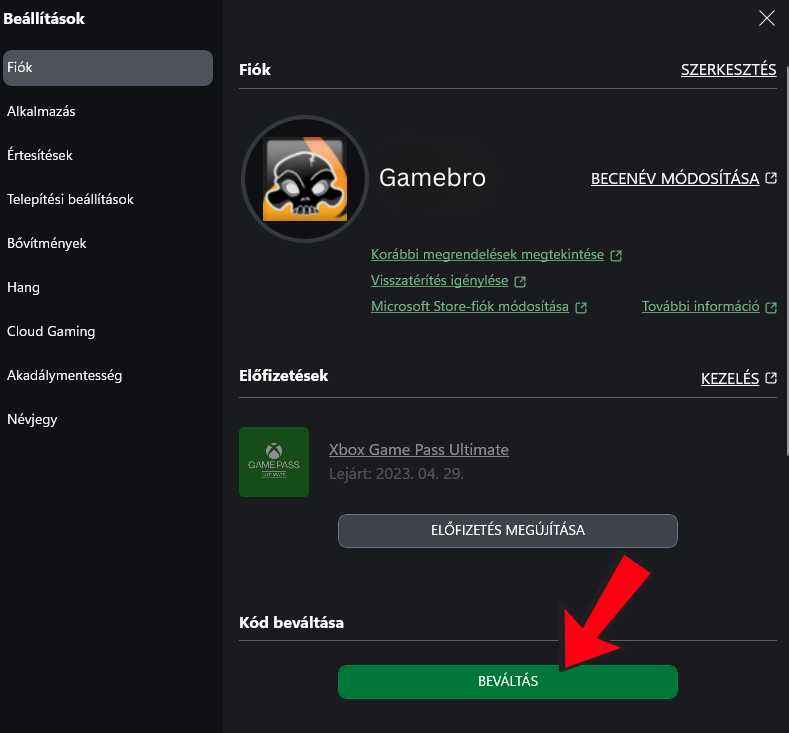Screen dimensions: 789x733
Task: Click the green BEVÁLTÁS button
Action: click(508, 682)
